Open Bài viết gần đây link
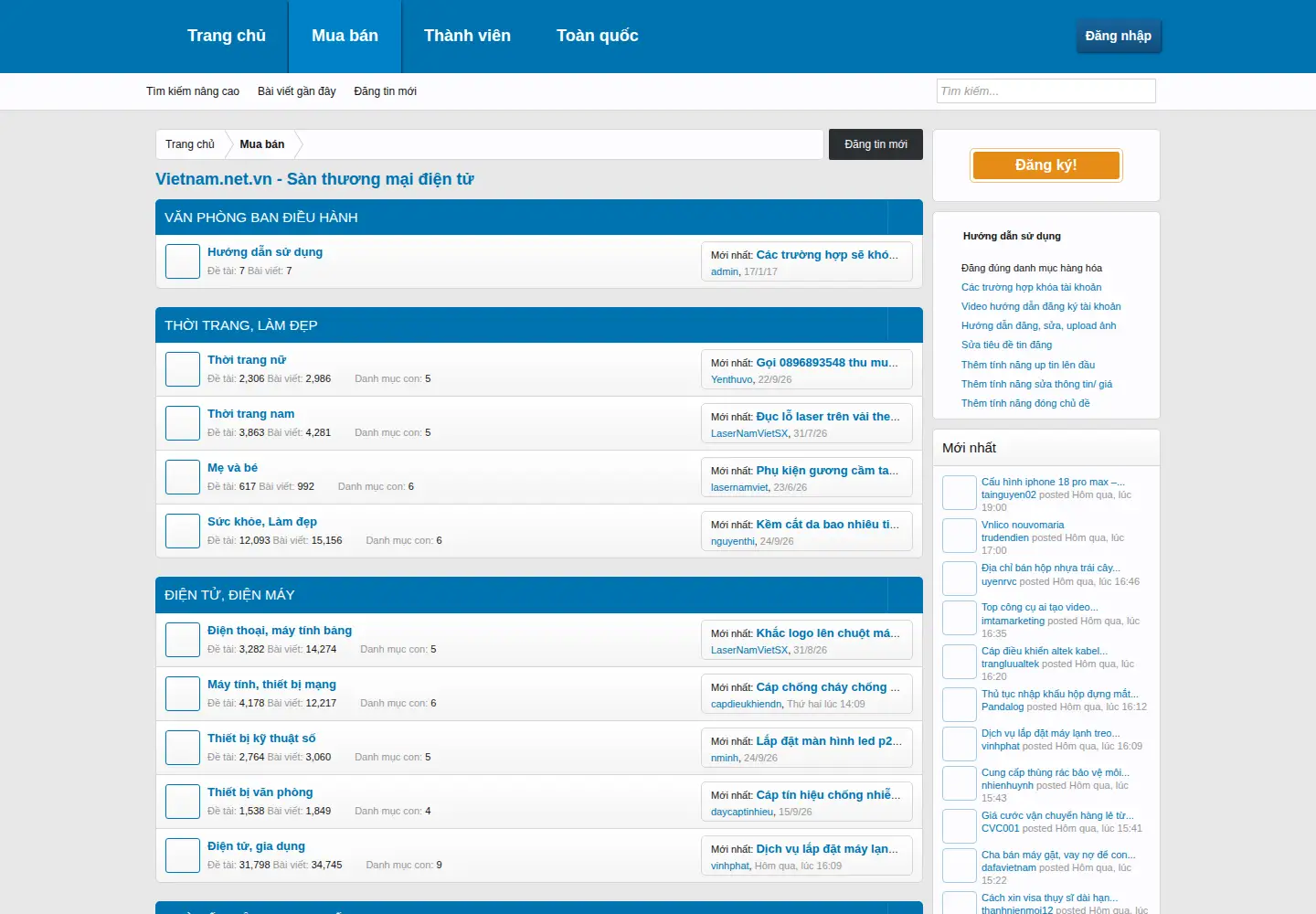Viewport: 1316px width, 914px height. [297, 91]
